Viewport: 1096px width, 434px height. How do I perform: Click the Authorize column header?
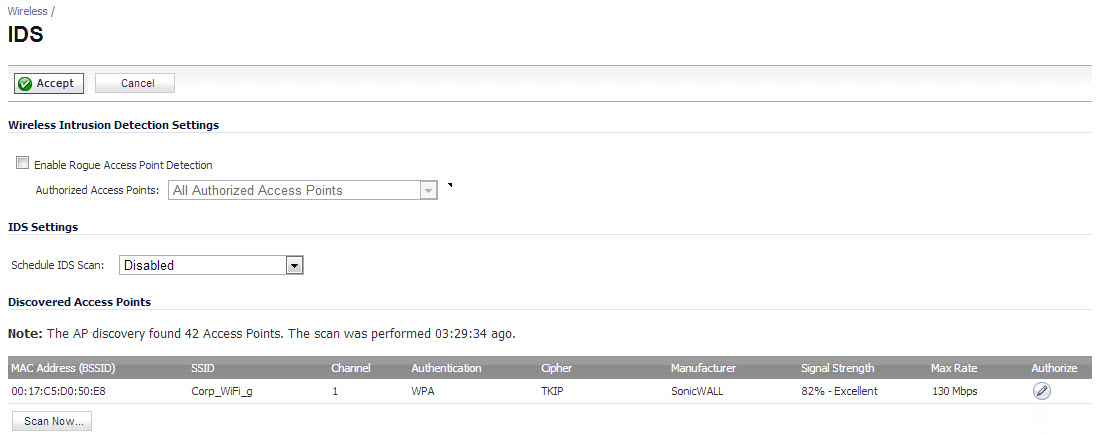[x=1054, y=368]
